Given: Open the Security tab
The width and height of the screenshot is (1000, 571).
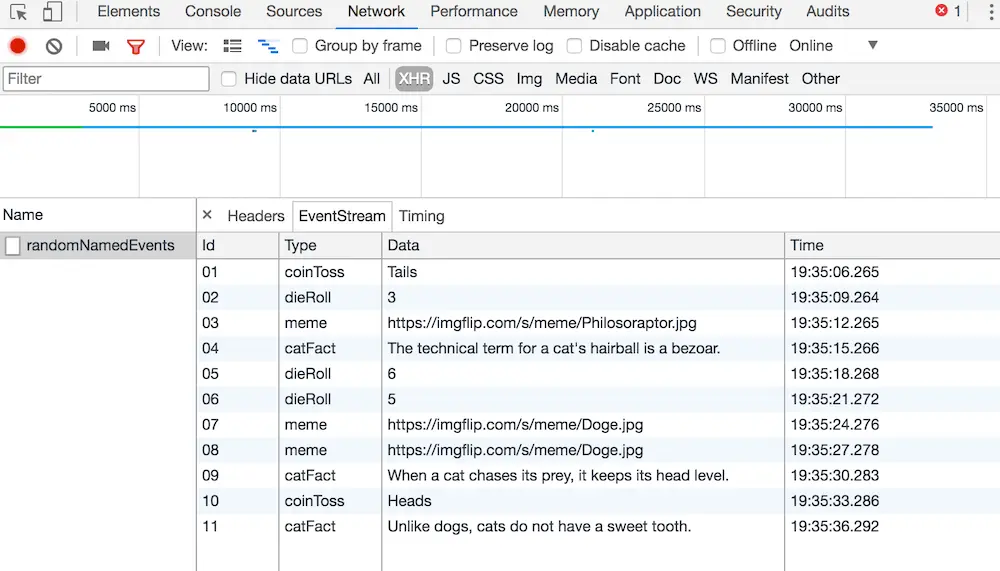Looking at the screenshot, I should pyautogui.click(x=754, y=11).
